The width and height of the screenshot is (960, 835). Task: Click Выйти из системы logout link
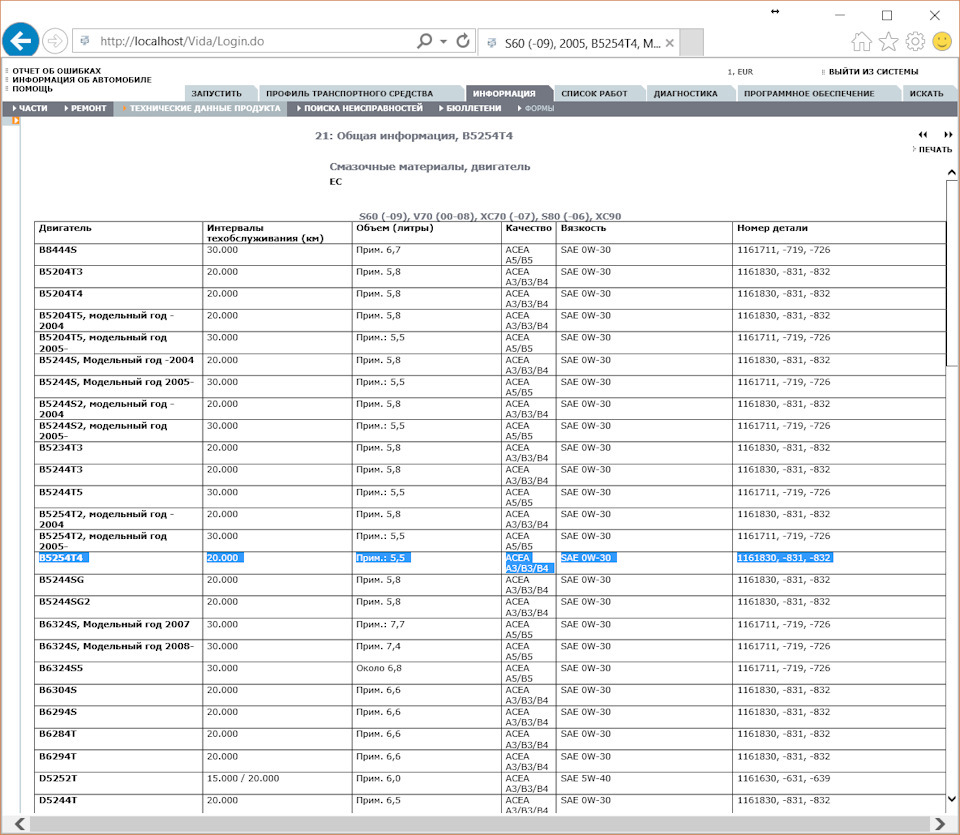click(x=872, y=72)
